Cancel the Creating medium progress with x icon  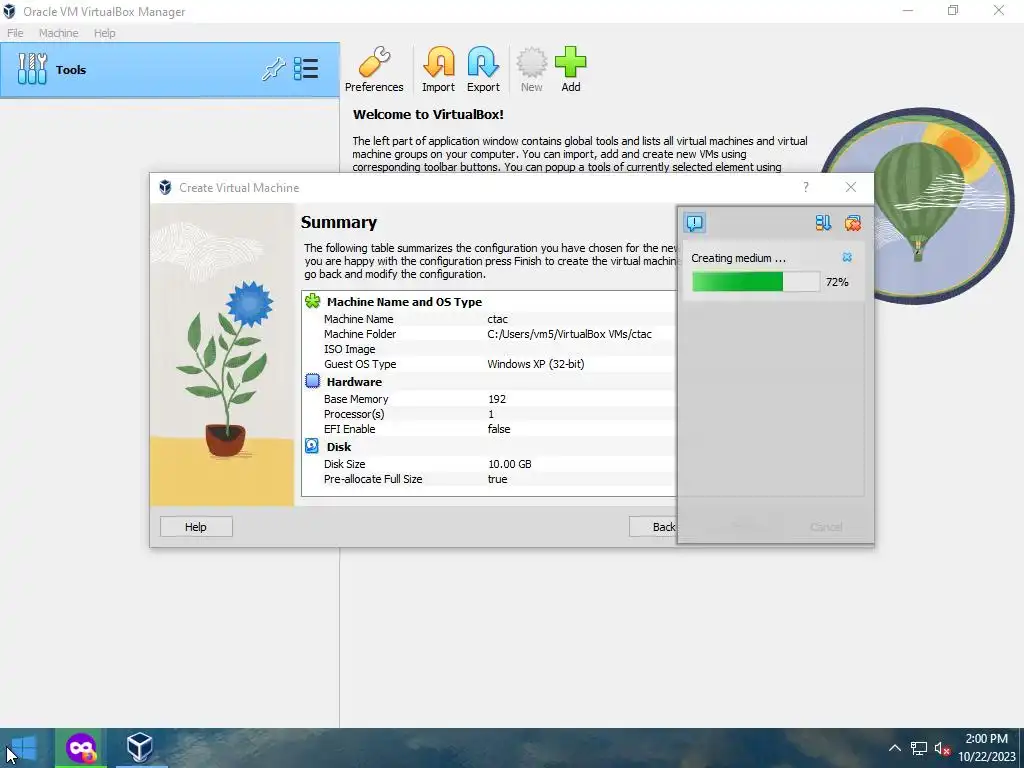[847, 257]
